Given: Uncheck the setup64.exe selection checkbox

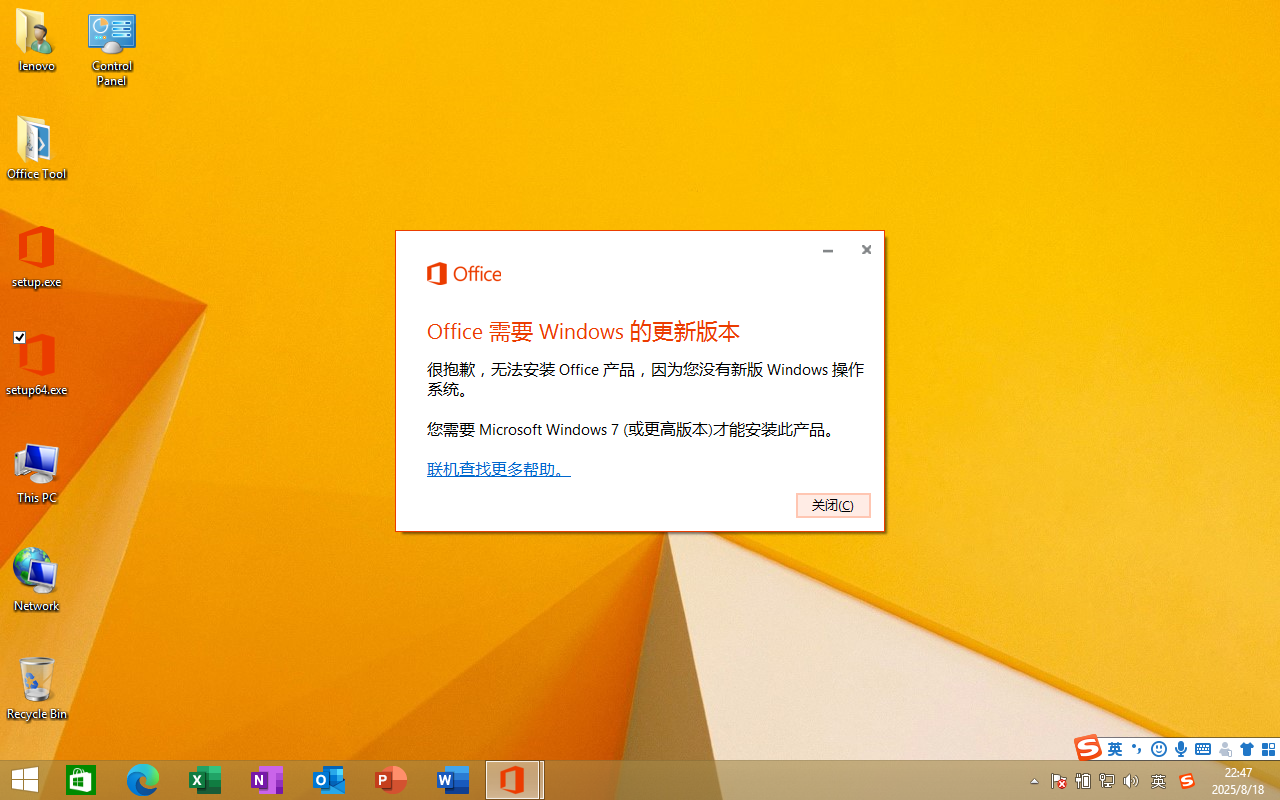Looking at the screenshot, I should coord(19,338).
